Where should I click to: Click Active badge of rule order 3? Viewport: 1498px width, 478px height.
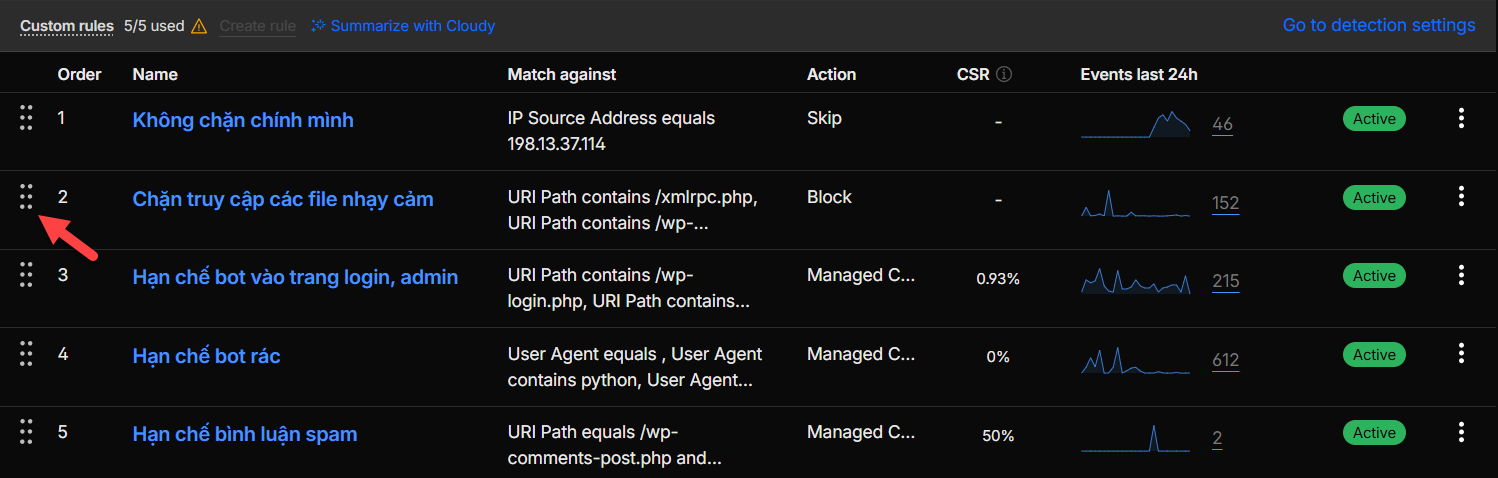pyautogui.click(x=1373, y=276)
